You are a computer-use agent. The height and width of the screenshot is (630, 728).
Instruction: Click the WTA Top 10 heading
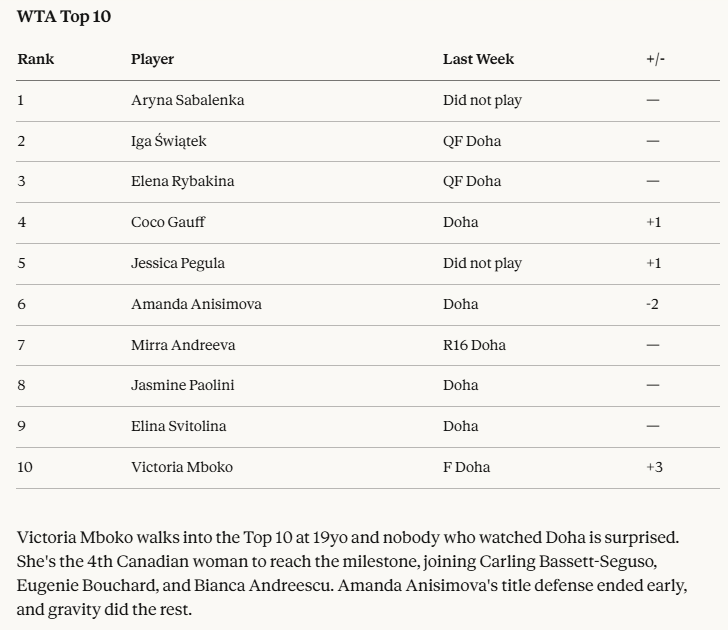pyautogui.click(x=64, y=16)
